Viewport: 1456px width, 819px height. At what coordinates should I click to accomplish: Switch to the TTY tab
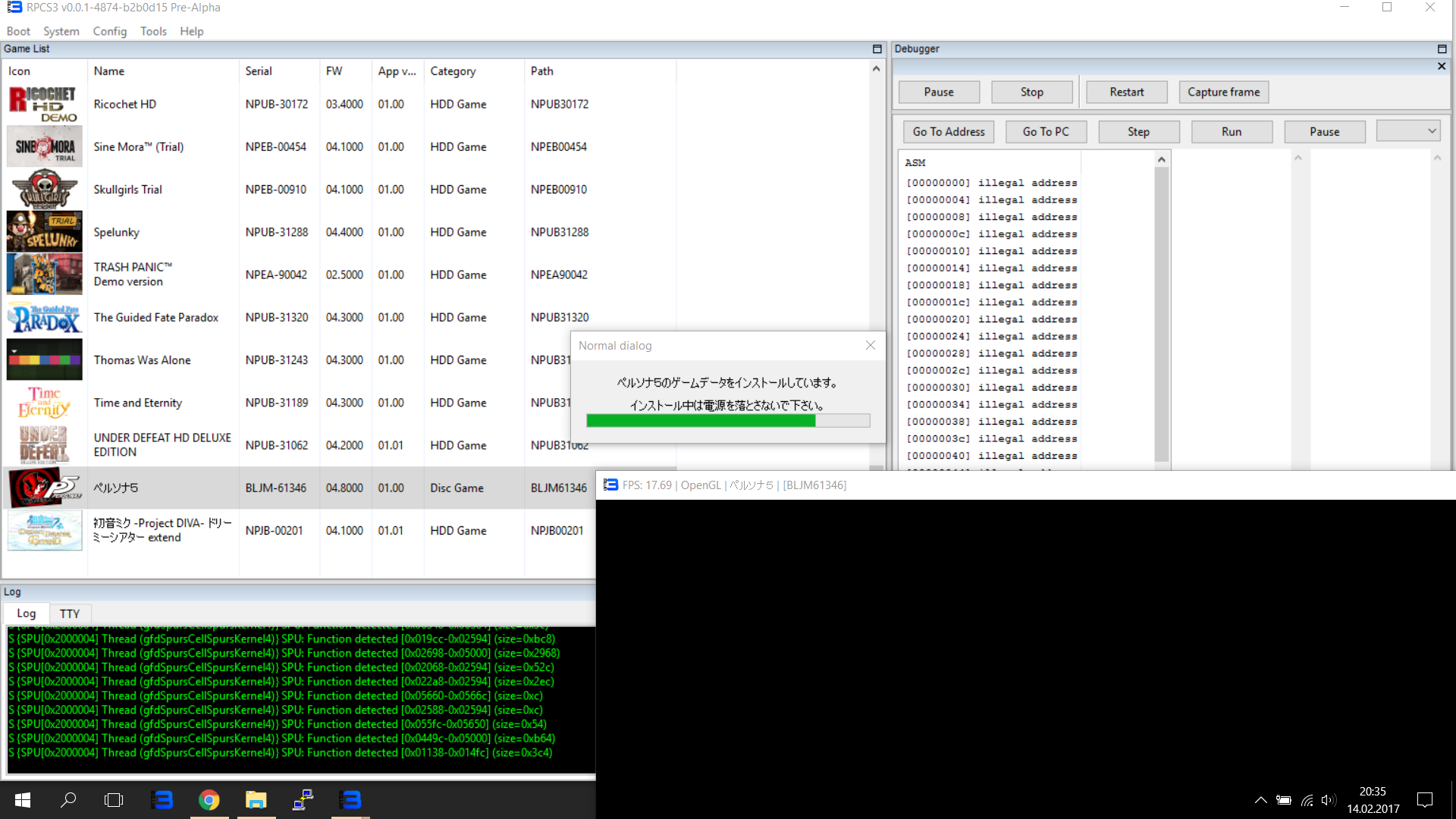pyautogui.click(x=70, y=613)
